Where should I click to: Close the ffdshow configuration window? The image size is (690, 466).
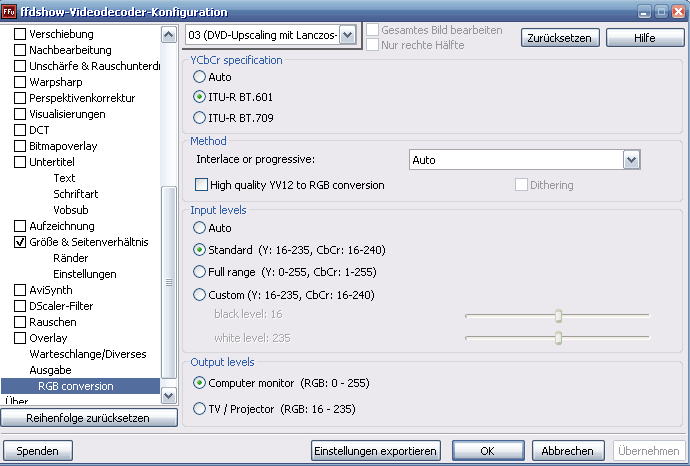pyautogui.click(x=679, y=12)
